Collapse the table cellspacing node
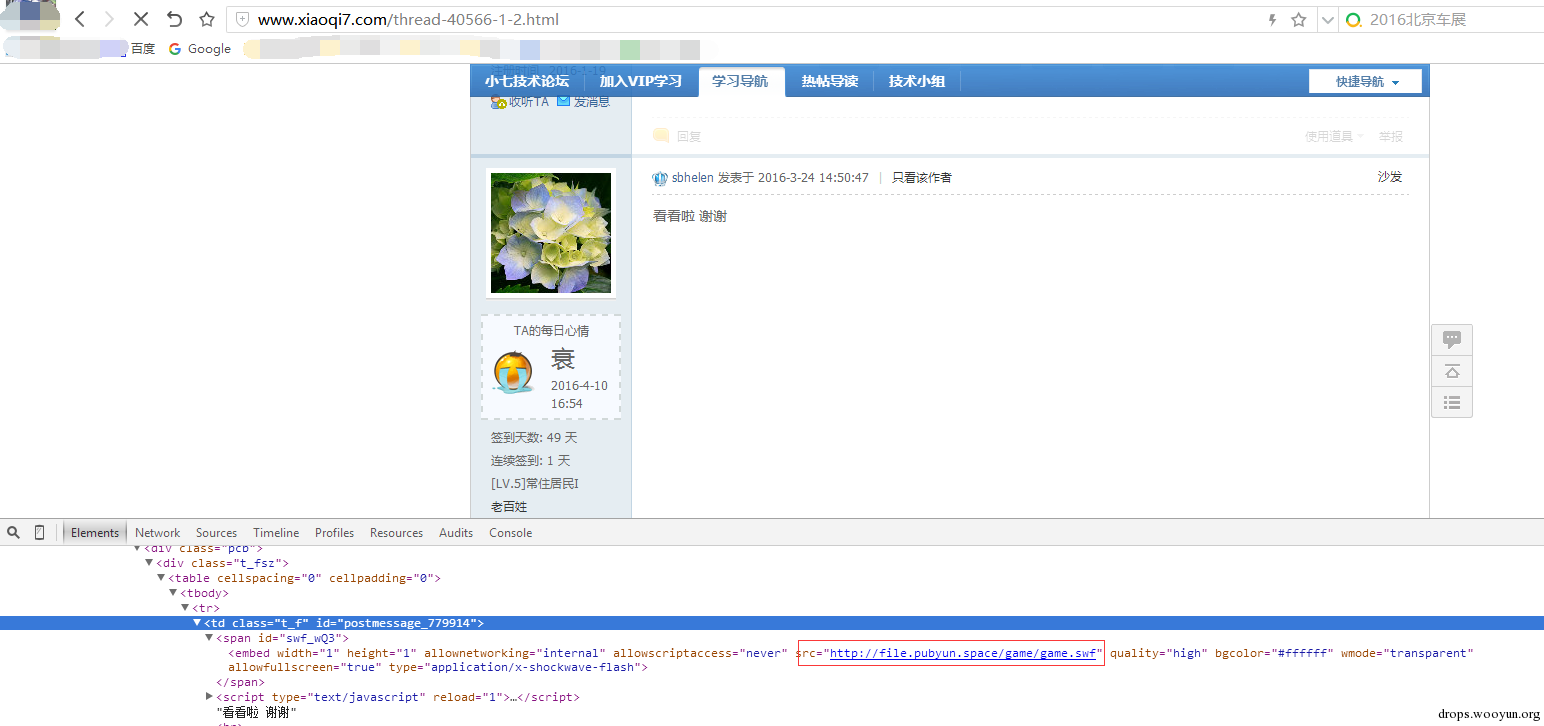Viewport: 1544px width, 726px height. [161, 578]
